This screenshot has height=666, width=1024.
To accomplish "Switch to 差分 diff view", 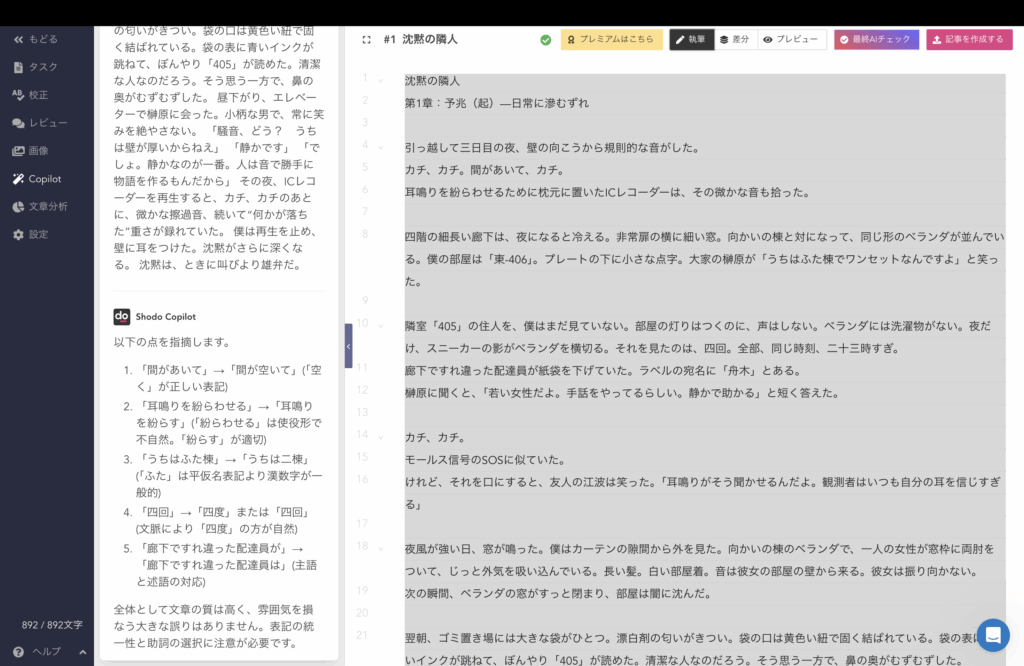I will pyautogui.click(x=734, y=40).
